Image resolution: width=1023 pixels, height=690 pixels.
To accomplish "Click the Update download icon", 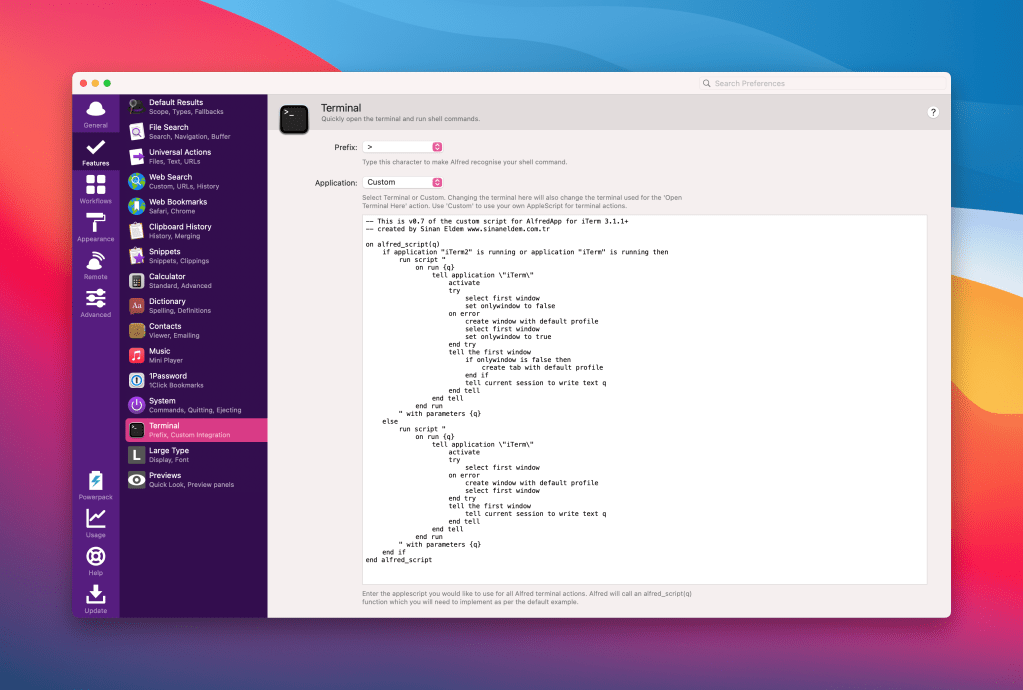I will point(96,598).
